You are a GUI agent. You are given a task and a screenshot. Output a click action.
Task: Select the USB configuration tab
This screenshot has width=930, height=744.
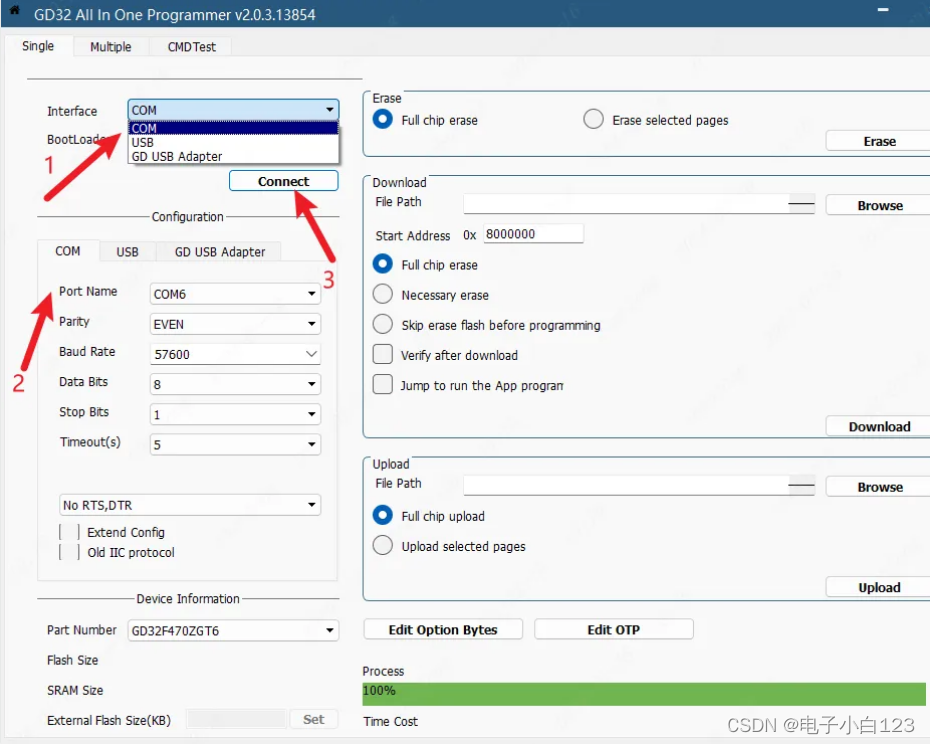coord(127,252)
